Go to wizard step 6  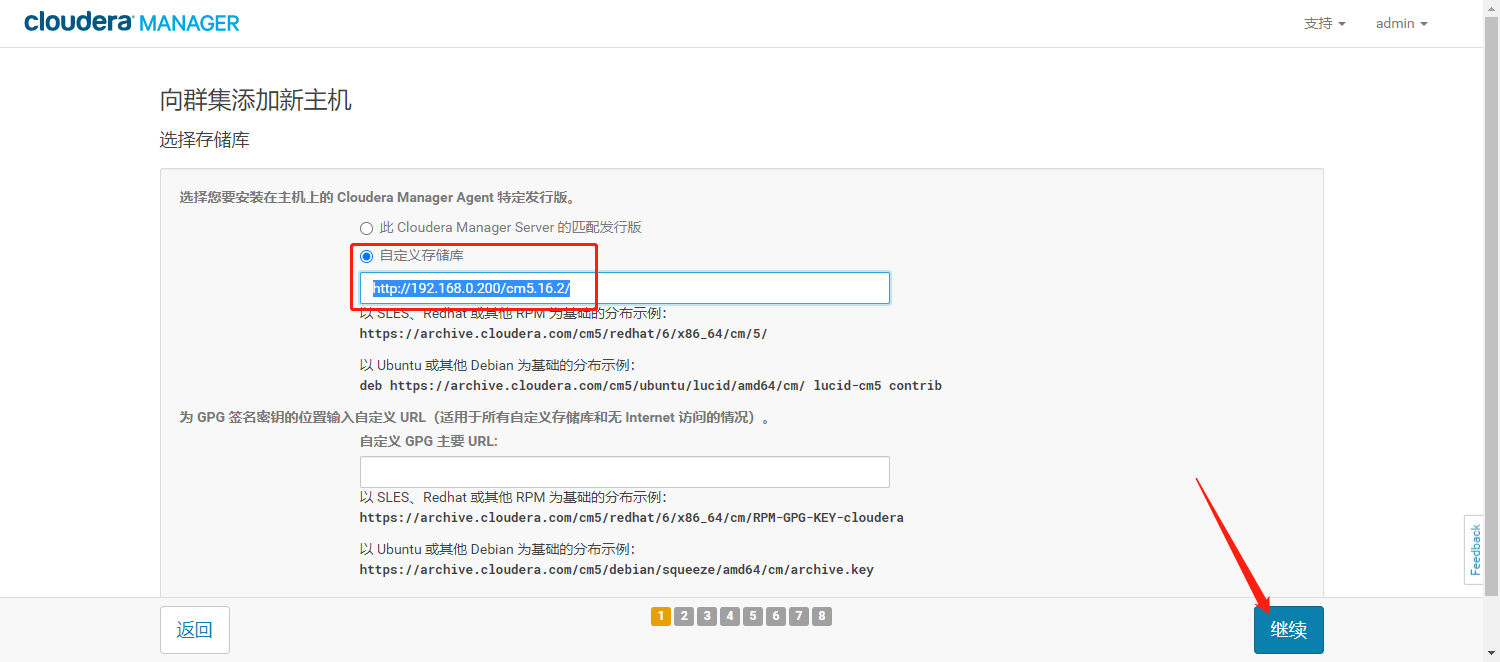[x=776, y=616]
